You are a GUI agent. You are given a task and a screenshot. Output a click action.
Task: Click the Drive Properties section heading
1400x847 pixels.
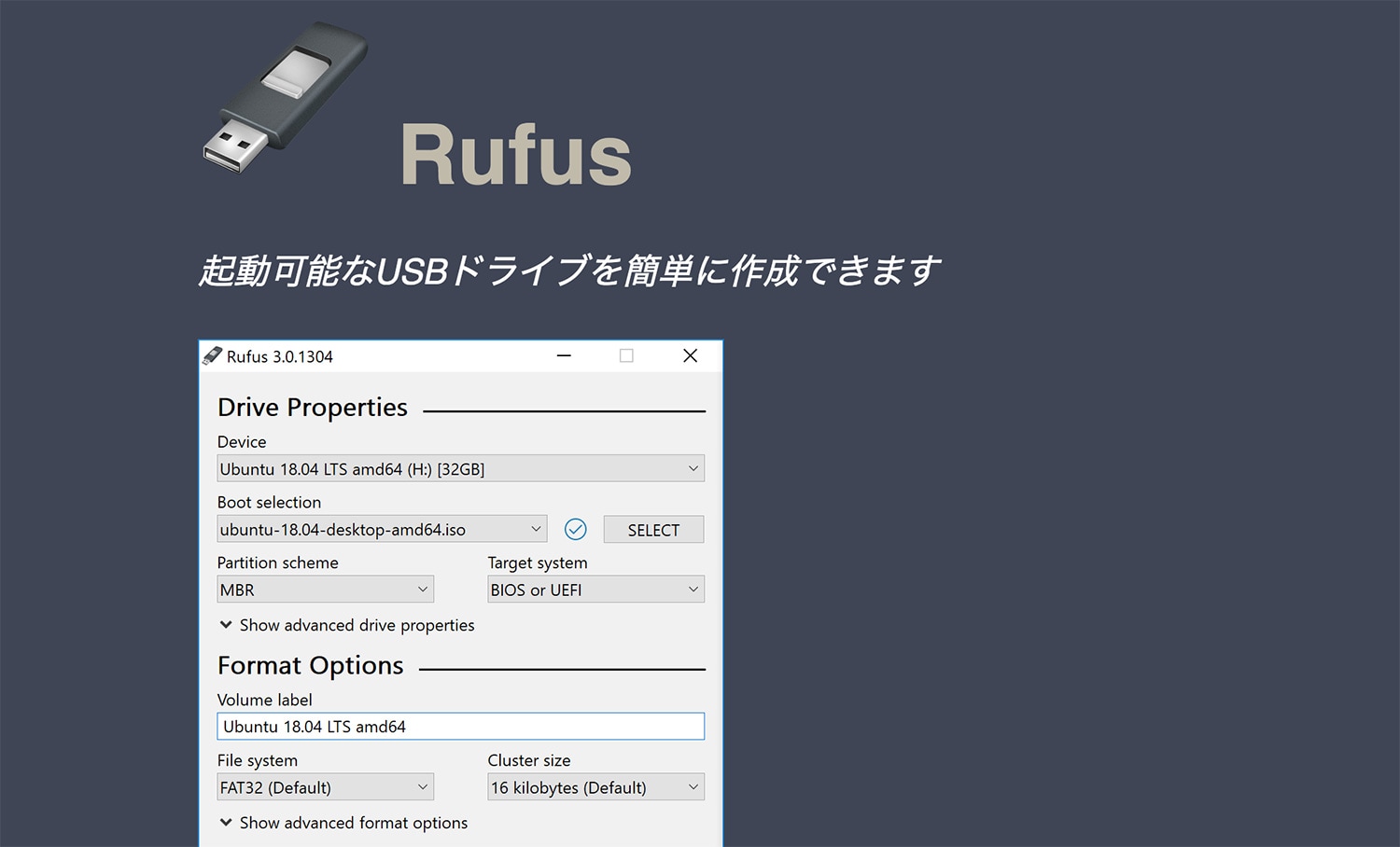[313, 408]
